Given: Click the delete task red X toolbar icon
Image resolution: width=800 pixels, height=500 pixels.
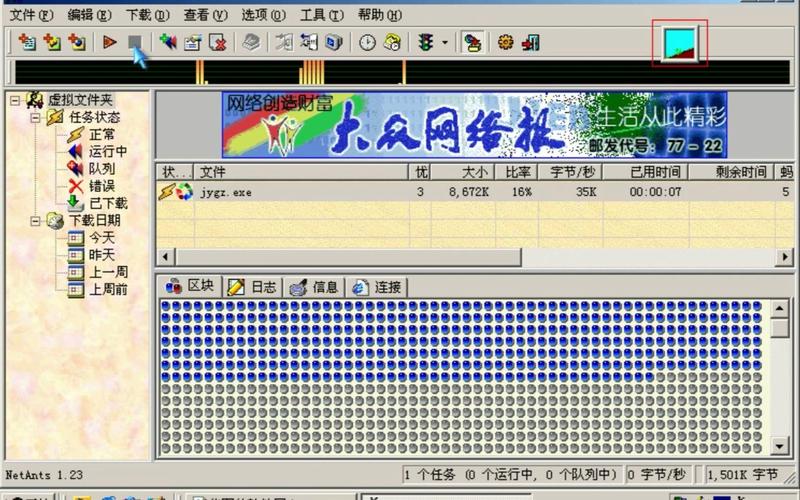Looking at the screenshot, I should pyautogui.click(x=217, y=42).
